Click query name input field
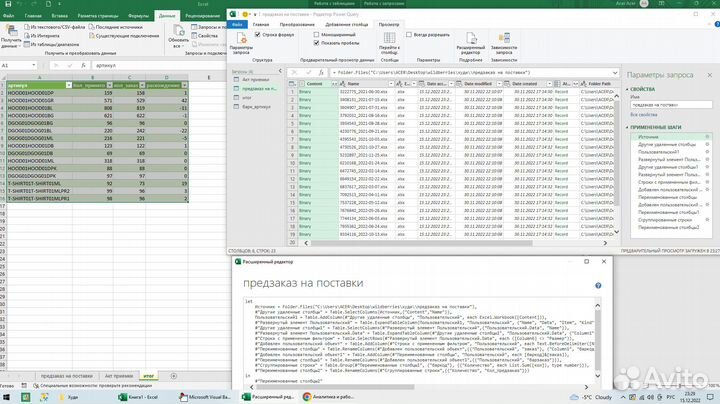 click(670, 105)
